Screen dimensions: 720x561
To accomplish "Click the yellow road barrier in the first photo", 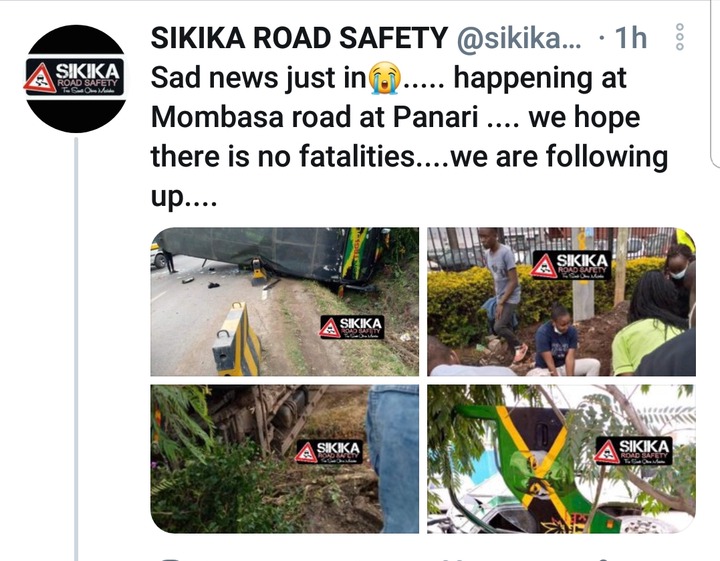I will [237, 340].
